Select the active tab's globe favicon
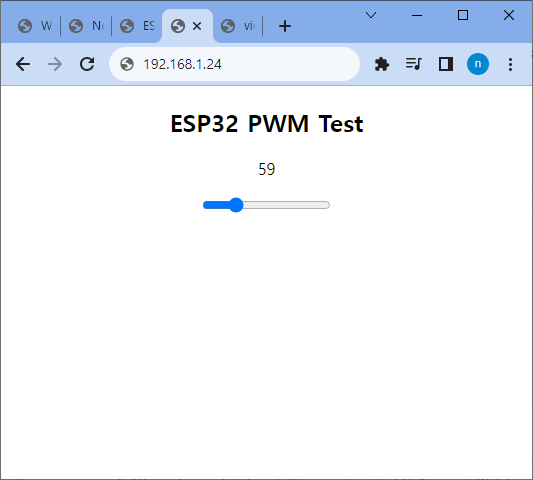533x480 pixels. point(178,26)
